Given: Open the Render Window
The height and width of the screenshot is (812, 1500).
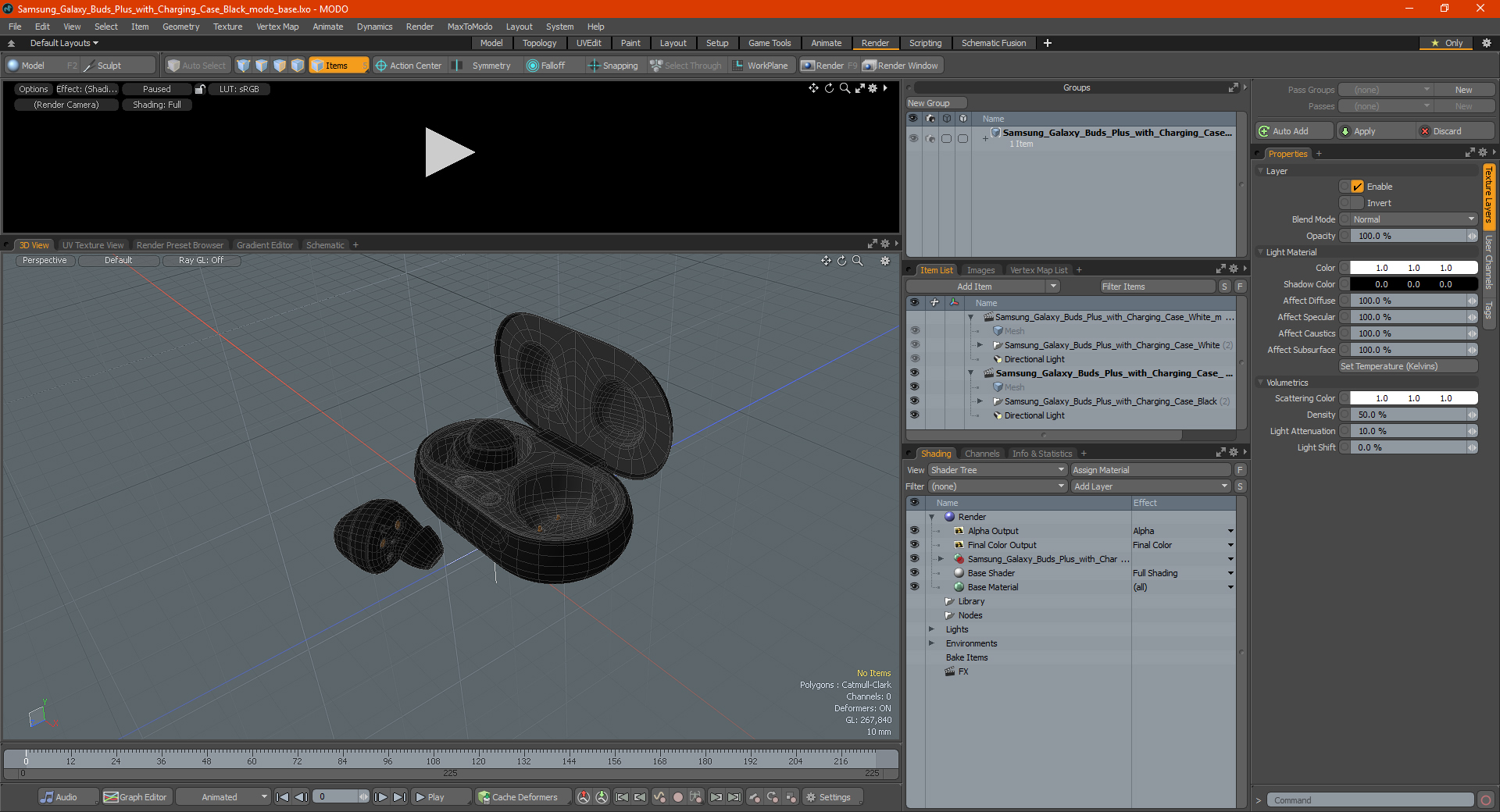Looking at the screenshot, I should (900, 66).
